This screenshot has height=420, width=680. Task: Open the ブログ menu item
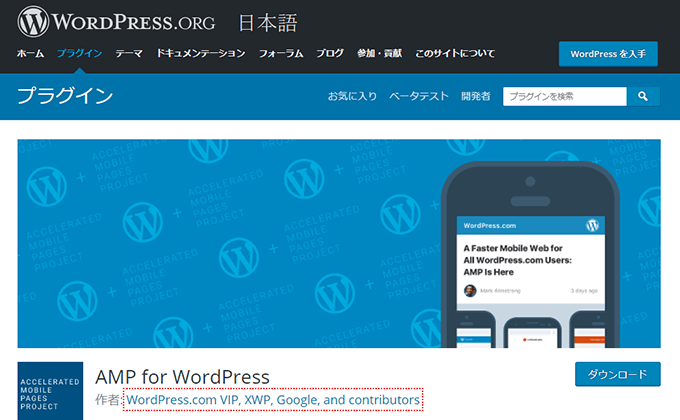[x=330, y=53]
